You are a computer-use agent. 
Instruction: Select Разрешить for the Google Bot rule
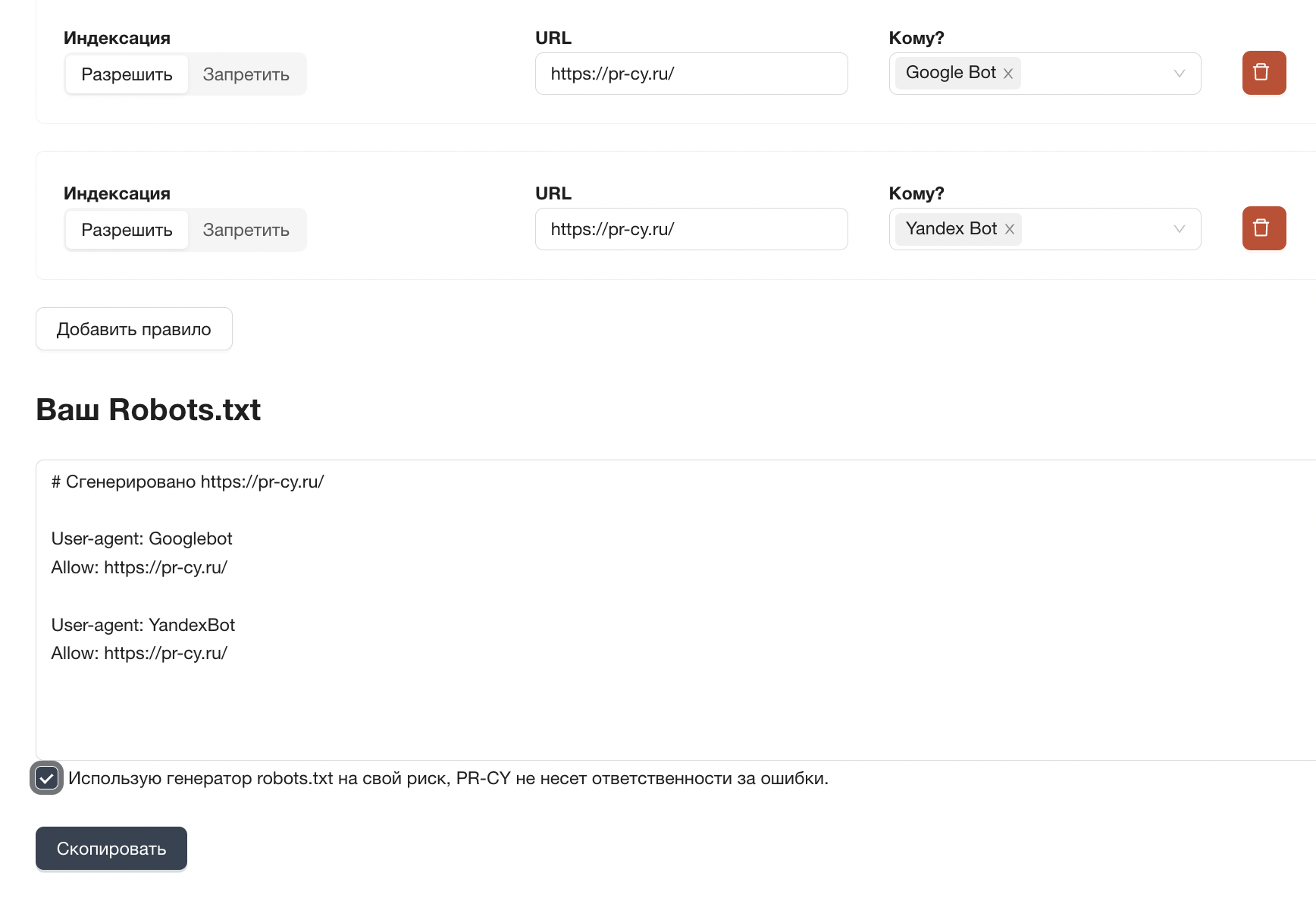[x=127, y=74]
